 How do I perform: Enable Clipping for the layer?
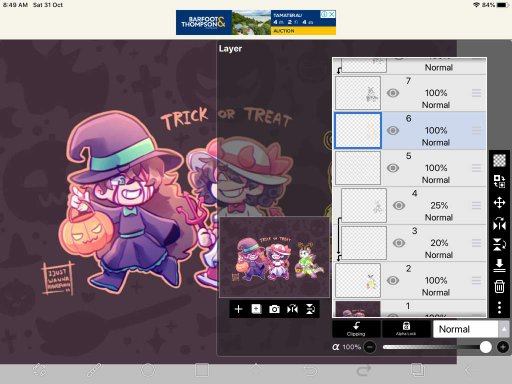click(356, 329)
